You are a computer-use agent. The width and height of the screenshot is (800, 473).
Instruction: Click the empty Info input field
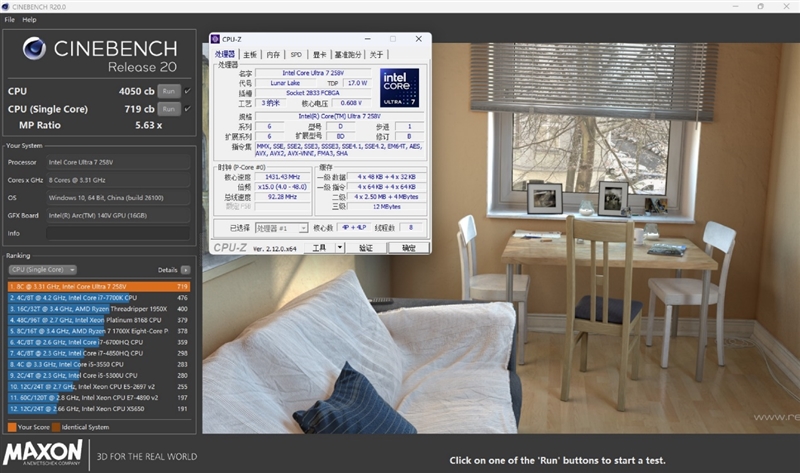coord(118,233)
